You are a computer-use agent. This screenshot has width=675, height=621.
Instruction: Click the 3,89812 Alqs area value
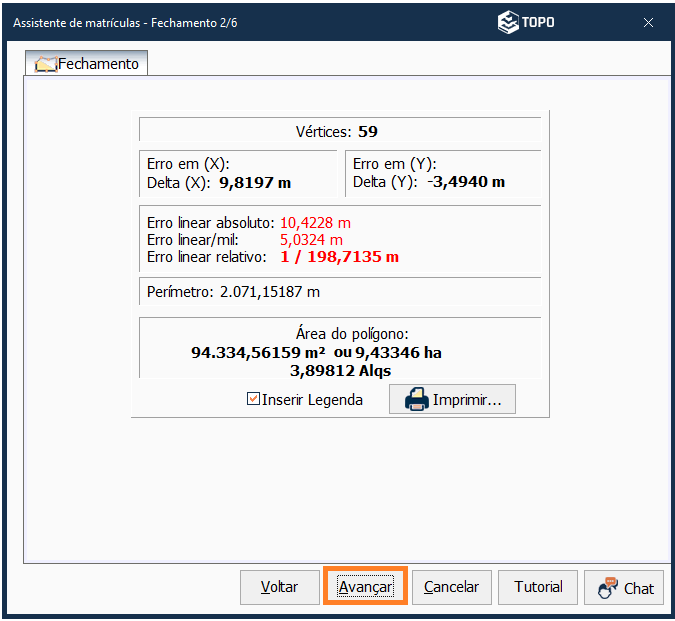[x=340, y=370]
